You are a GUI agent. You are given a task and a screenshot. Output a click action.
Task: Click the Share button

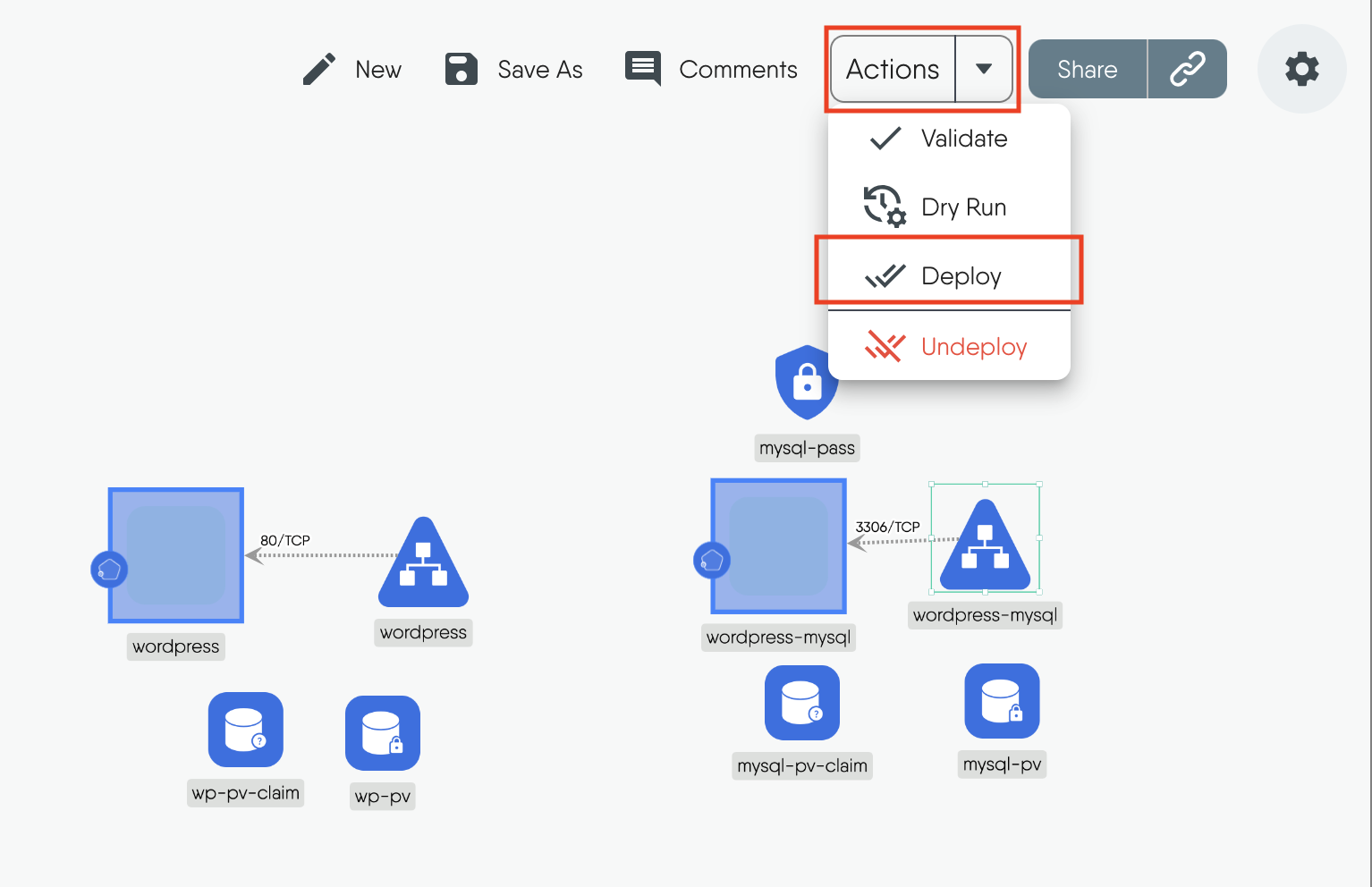[1087, 68]
